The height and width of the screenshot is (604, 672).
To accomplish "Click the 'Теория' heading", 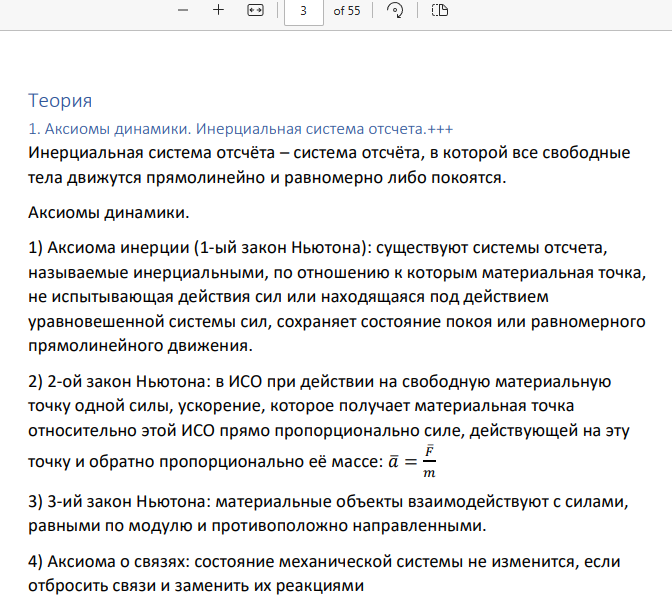I will [60, 100].
